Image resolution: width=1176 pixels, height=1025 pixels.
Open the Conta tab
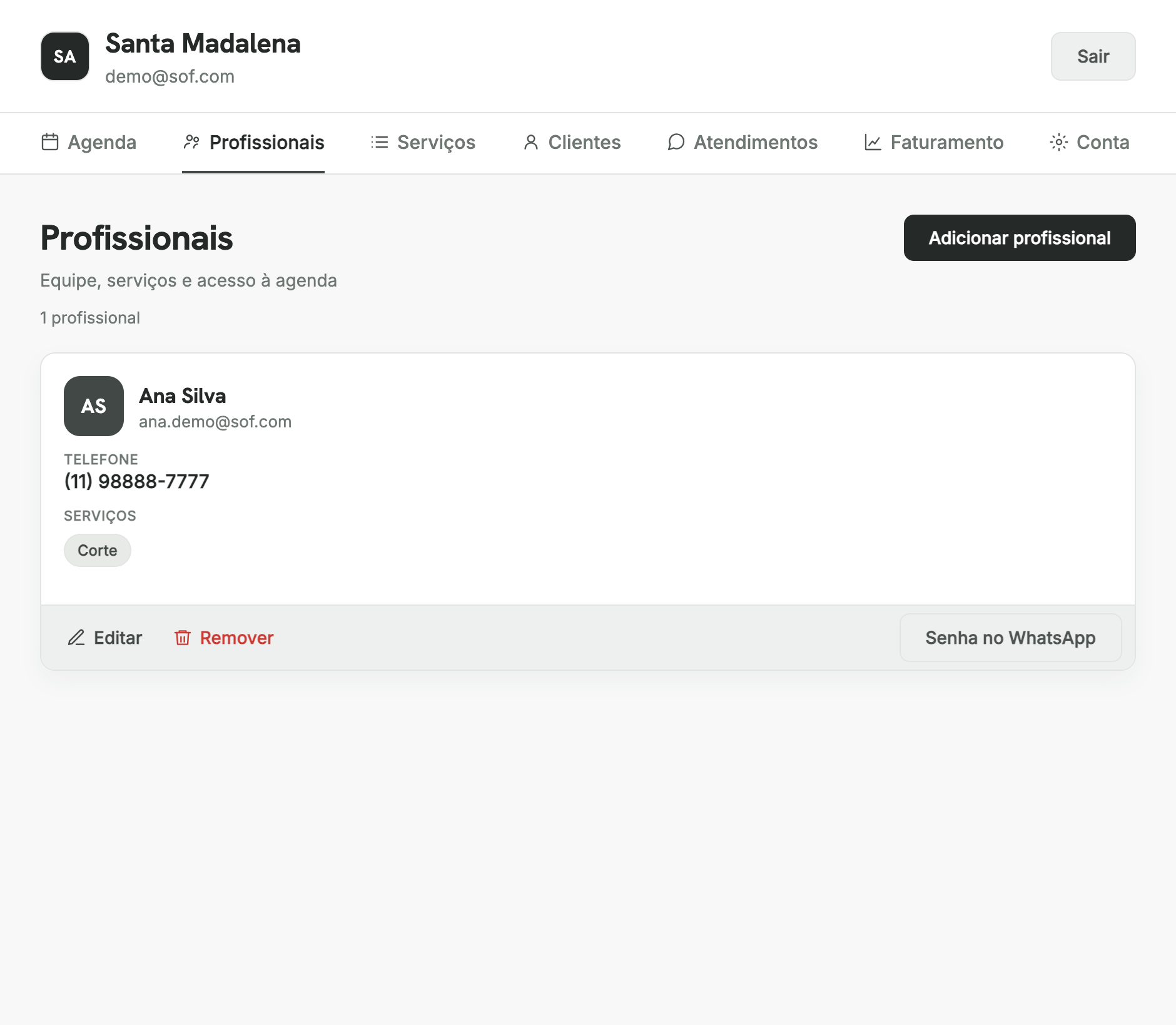click(1090, 142)
